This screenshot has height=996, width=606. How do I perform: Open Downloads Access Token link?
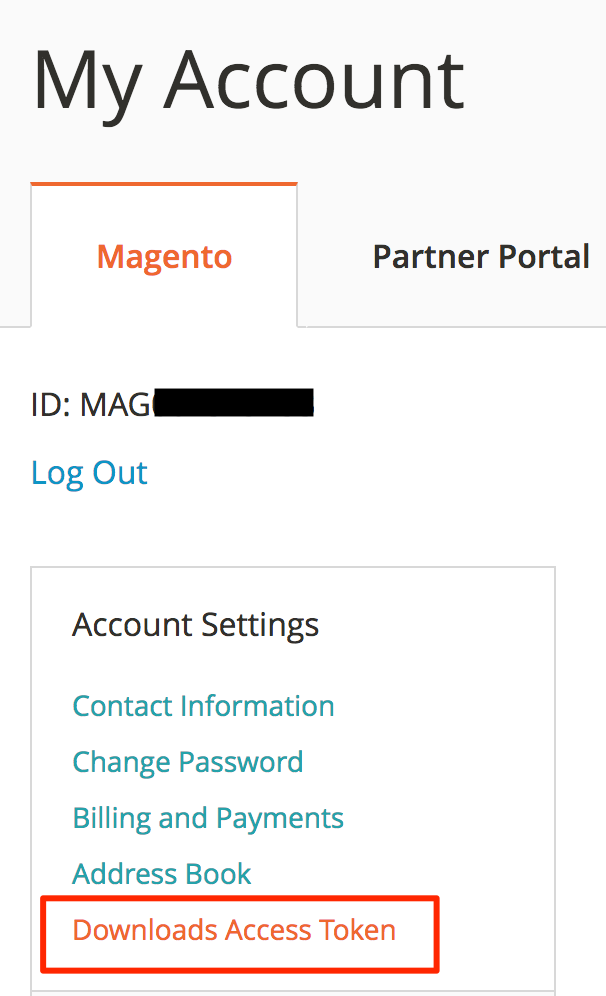[x=234, y=930]
